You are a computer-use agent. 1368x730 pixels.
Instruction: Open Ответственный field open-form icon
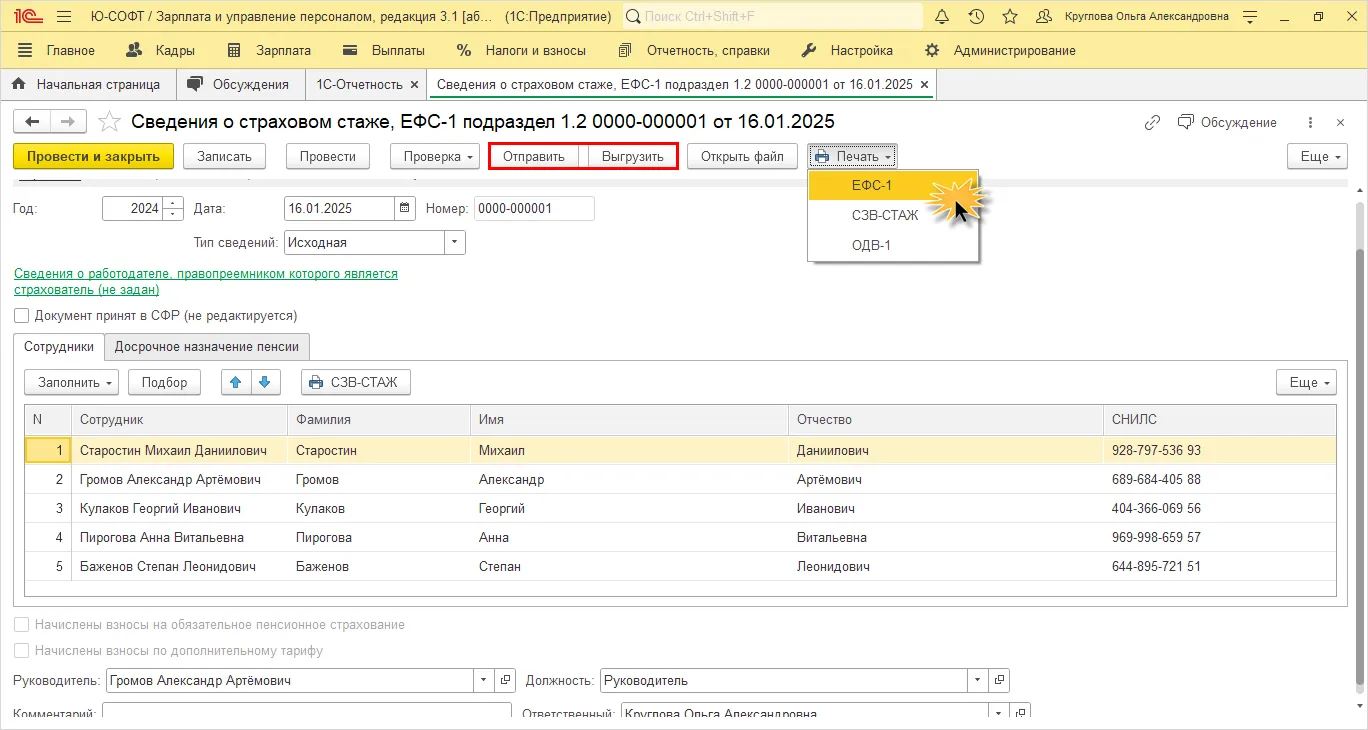tap(1018, 713)
